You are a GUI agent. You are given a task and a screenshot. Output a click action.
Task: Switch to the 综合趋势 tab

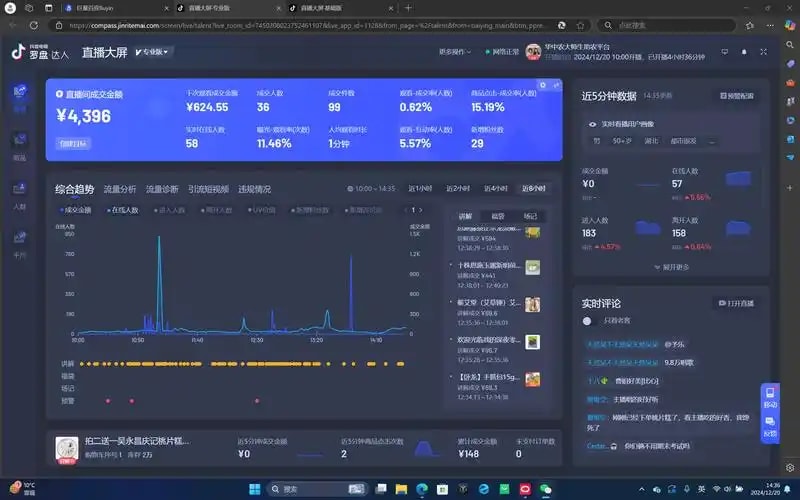click(x=74, y=189)
